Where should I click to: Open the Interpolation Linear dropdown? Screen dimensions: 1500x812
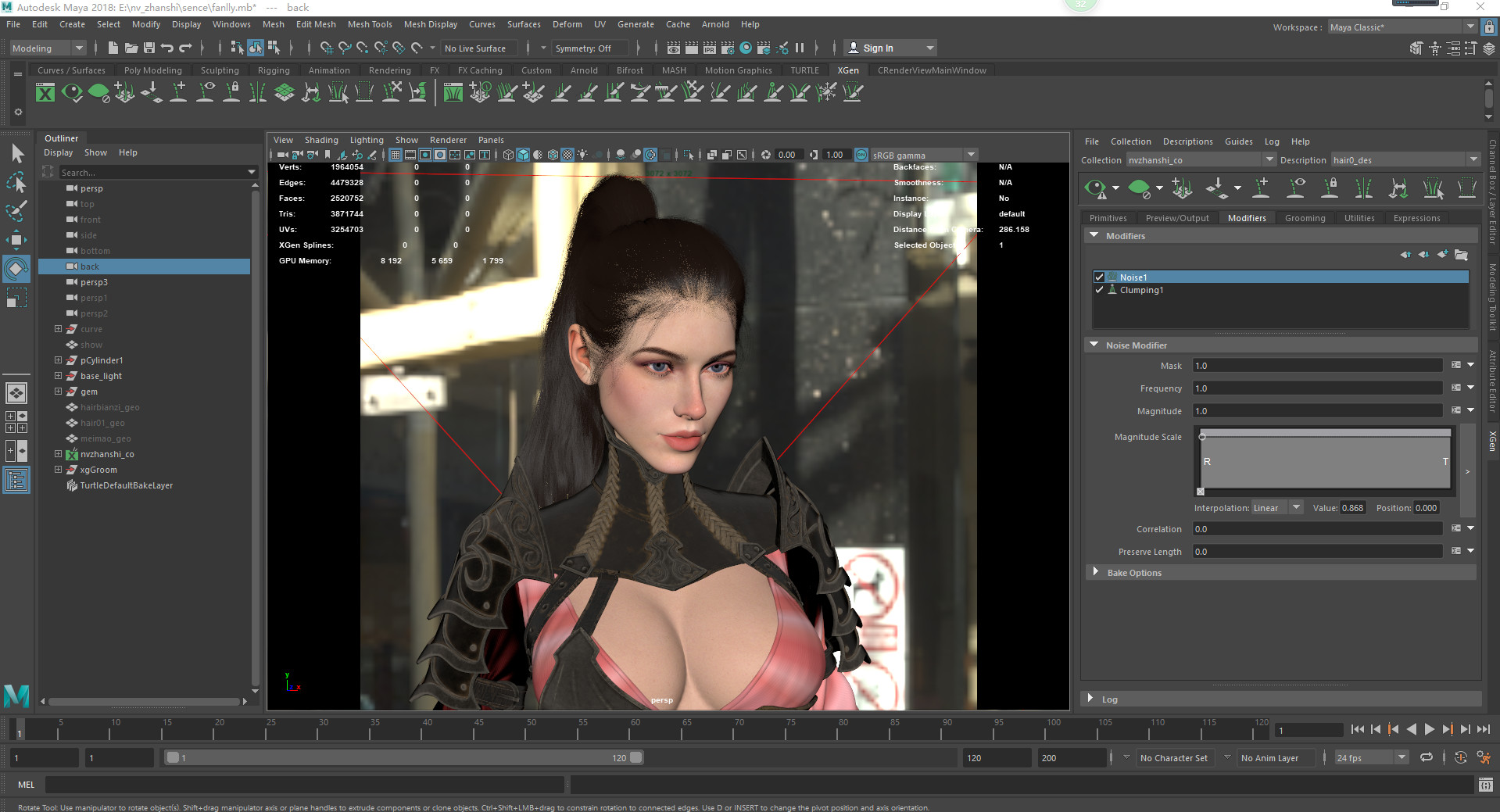pos(1276,508)
